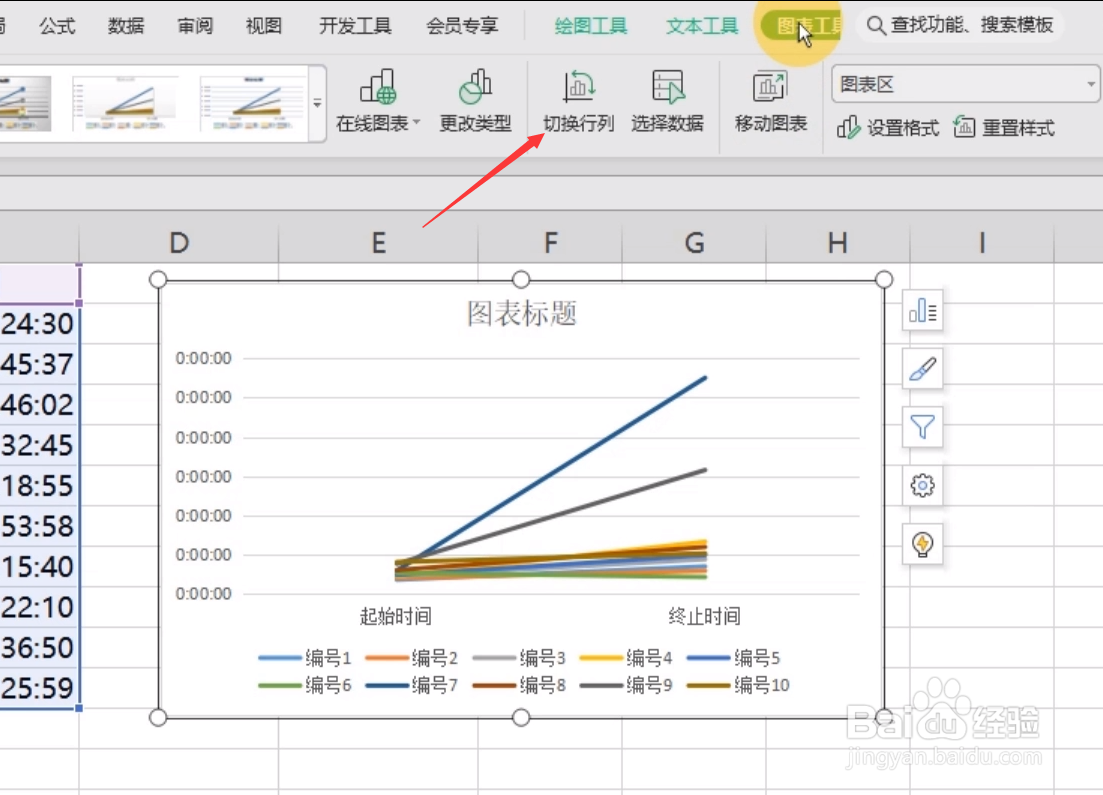This screenshot has width=1103, height=795.
Task: Open chart filter funnel button
Action: click(922, 427)
